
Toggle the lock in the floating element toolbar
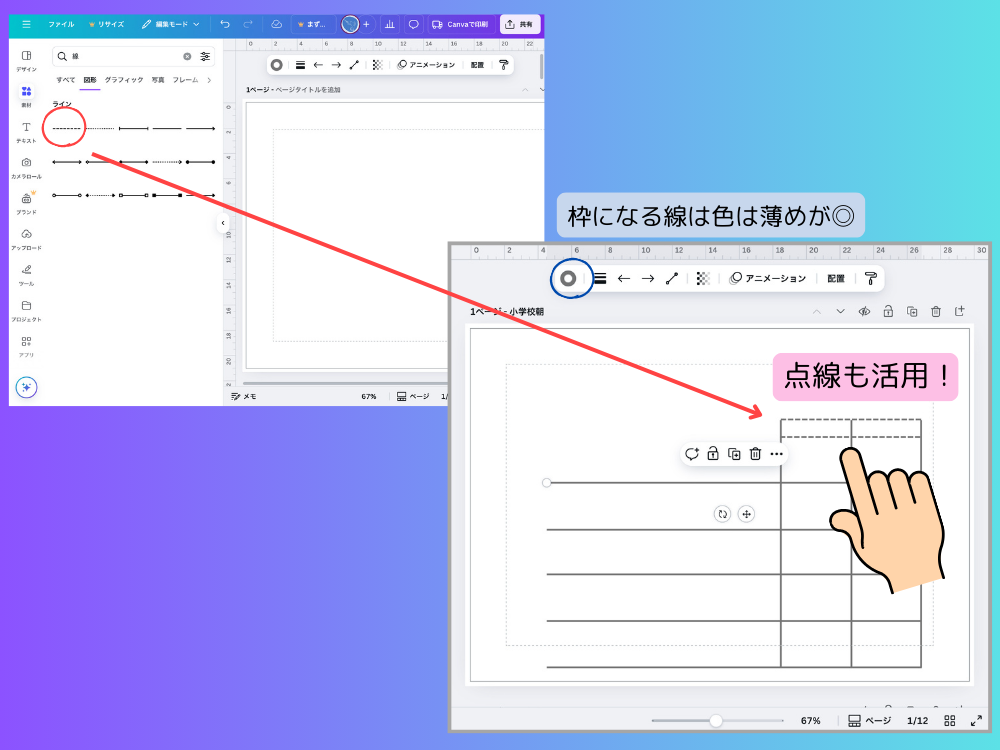[x=712, y=454]
